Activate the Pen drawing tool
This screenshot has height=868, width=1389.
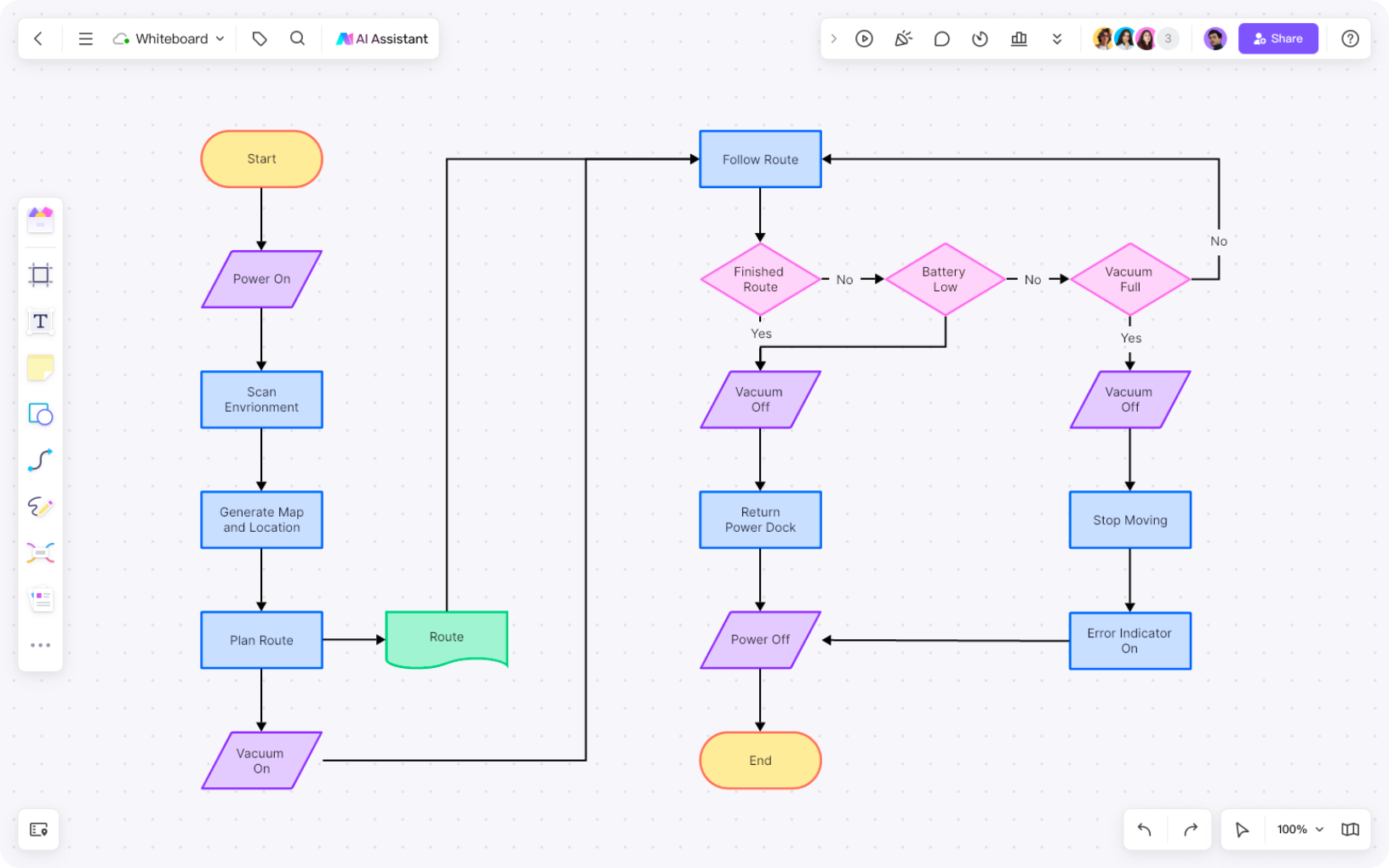40,507
